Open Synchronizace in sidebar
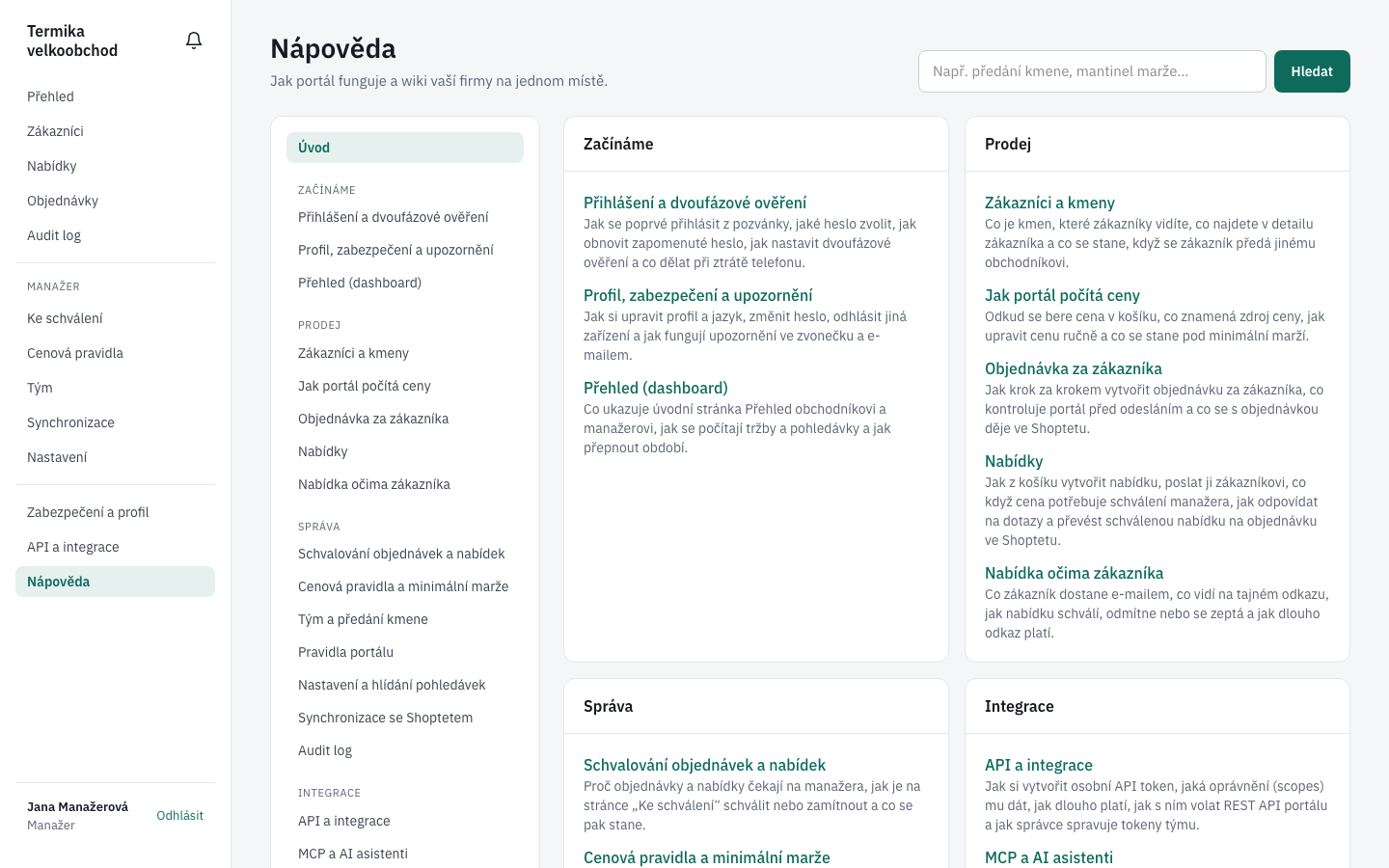The image size is (1389, 868). point(115,422)
